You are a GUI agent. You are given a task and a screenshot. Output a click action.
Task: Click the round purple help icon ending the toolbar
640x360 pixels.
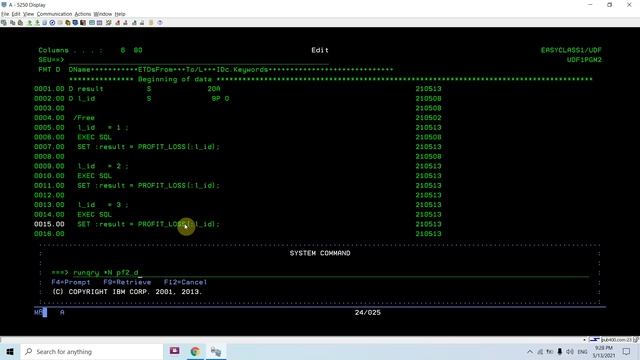pos(160,23)
